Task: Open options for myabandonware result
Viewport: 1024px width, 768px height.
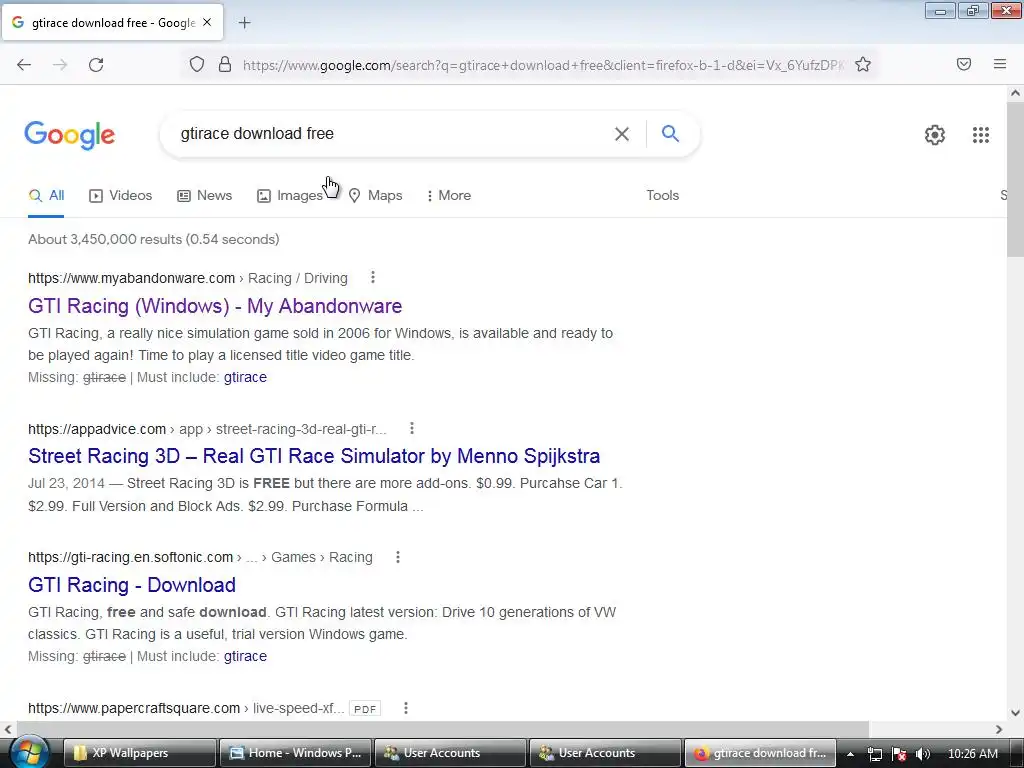Action: click(373, 278)
